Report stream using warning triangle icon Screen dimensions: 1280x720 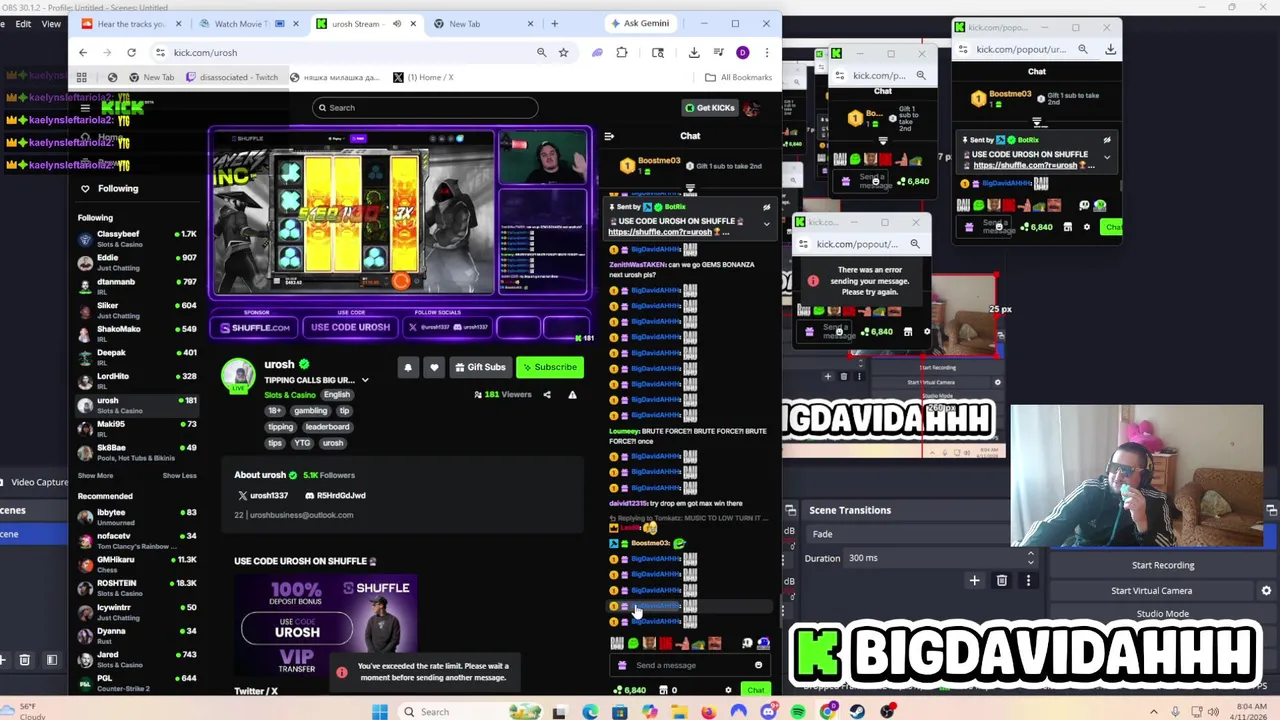(572, 394)
